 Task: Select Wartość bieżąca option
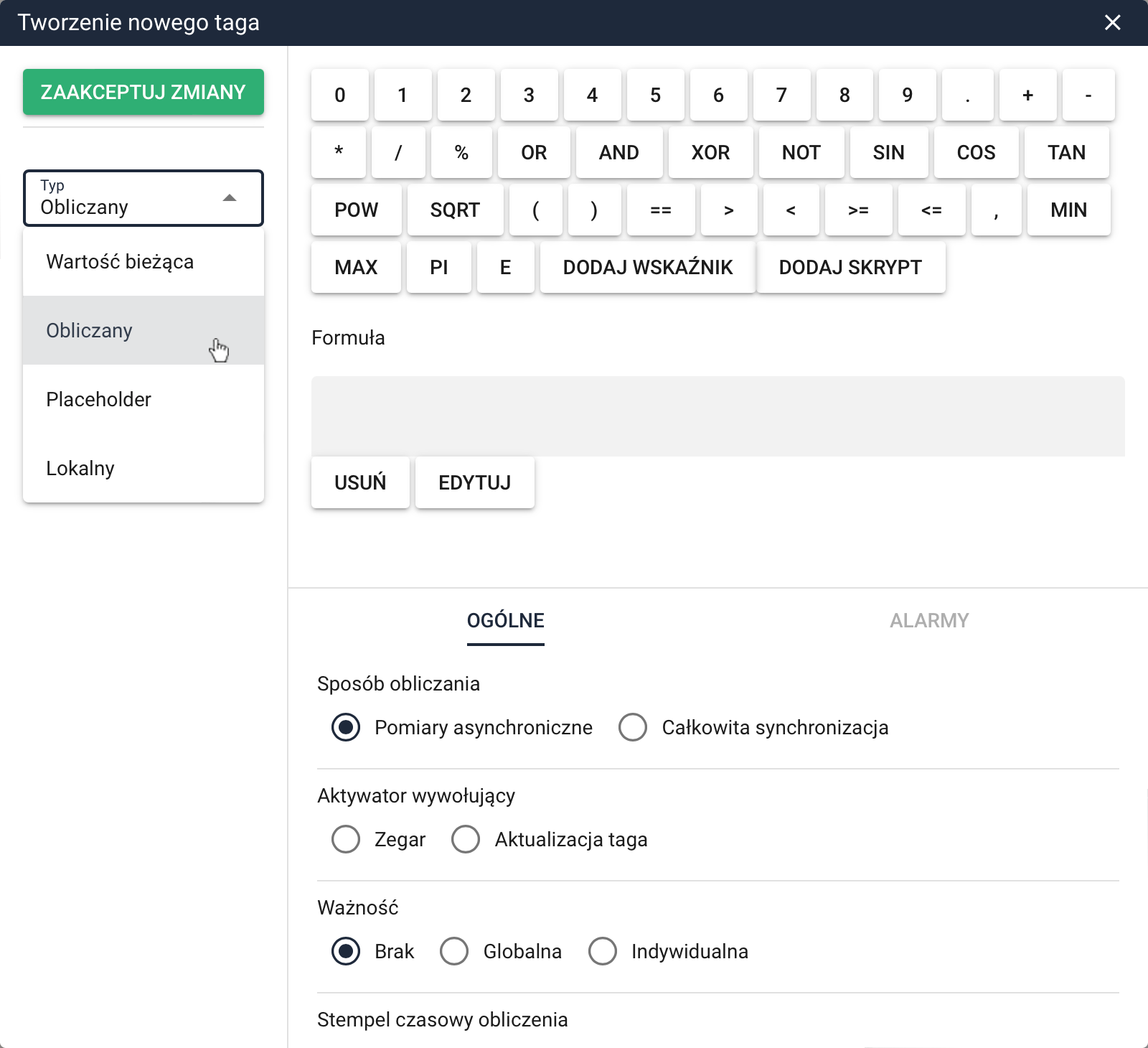pyautogui.click(x=143, y=261)
